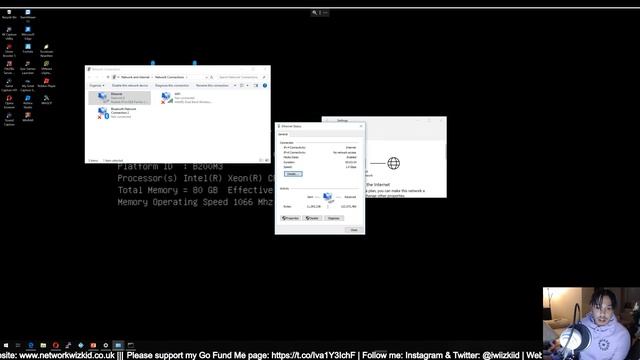
Task: Click the Disable button in Ethernet Status
Action: point(312,218)
